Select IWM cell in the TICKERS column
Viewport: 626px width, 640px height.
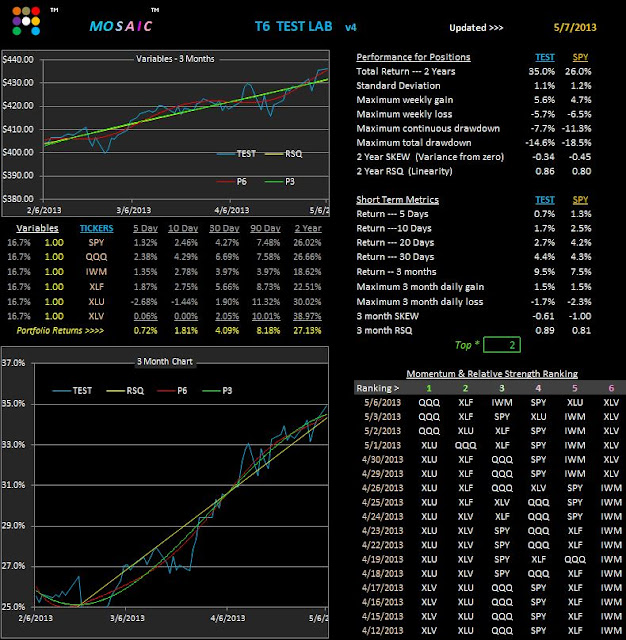pos(96,271)
